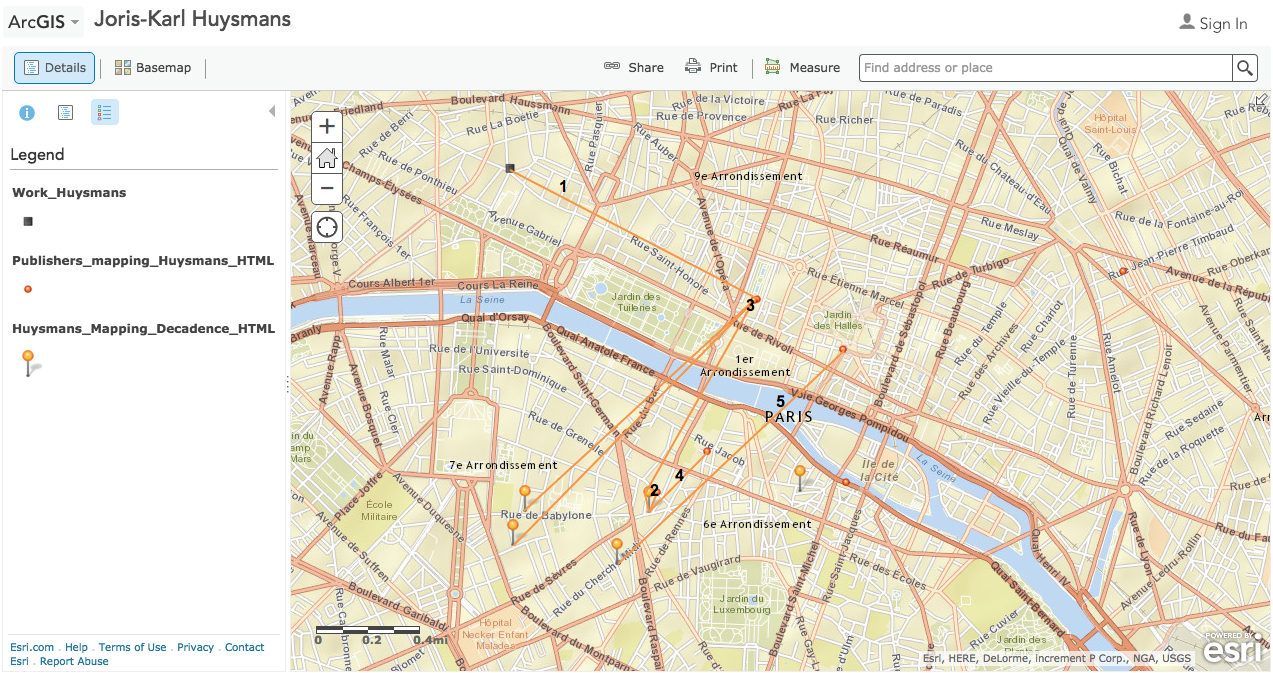Collapse the side panel with arrow
This screenshot has width=1273, height=673.
coord(272,111)
